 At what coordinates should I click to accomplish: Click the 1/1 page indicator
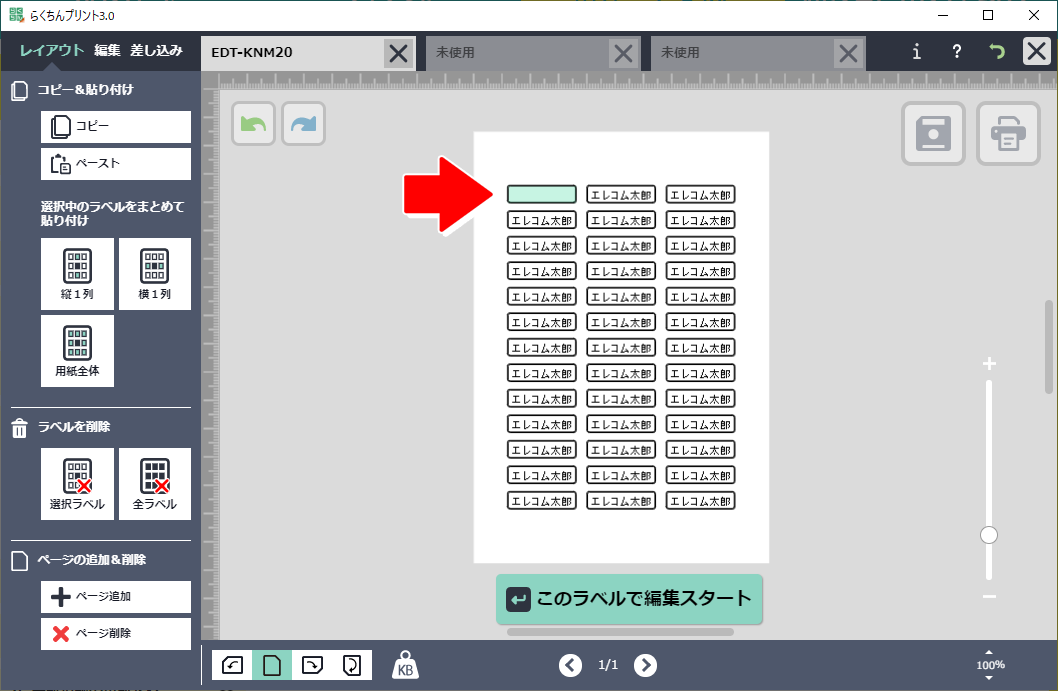[x=608, y=665]
